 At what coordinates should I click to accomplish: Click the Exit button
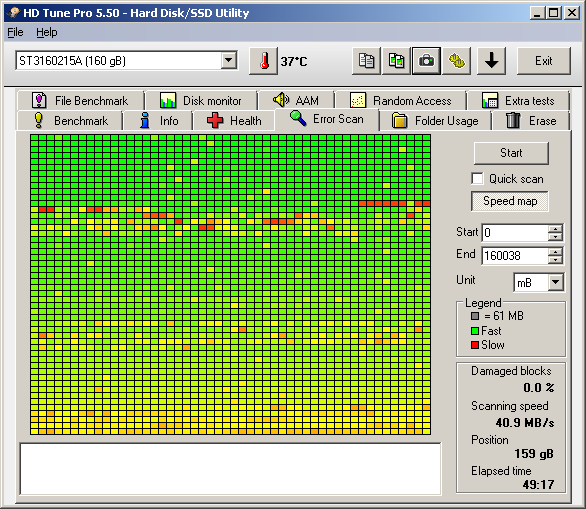coord(544,61)
